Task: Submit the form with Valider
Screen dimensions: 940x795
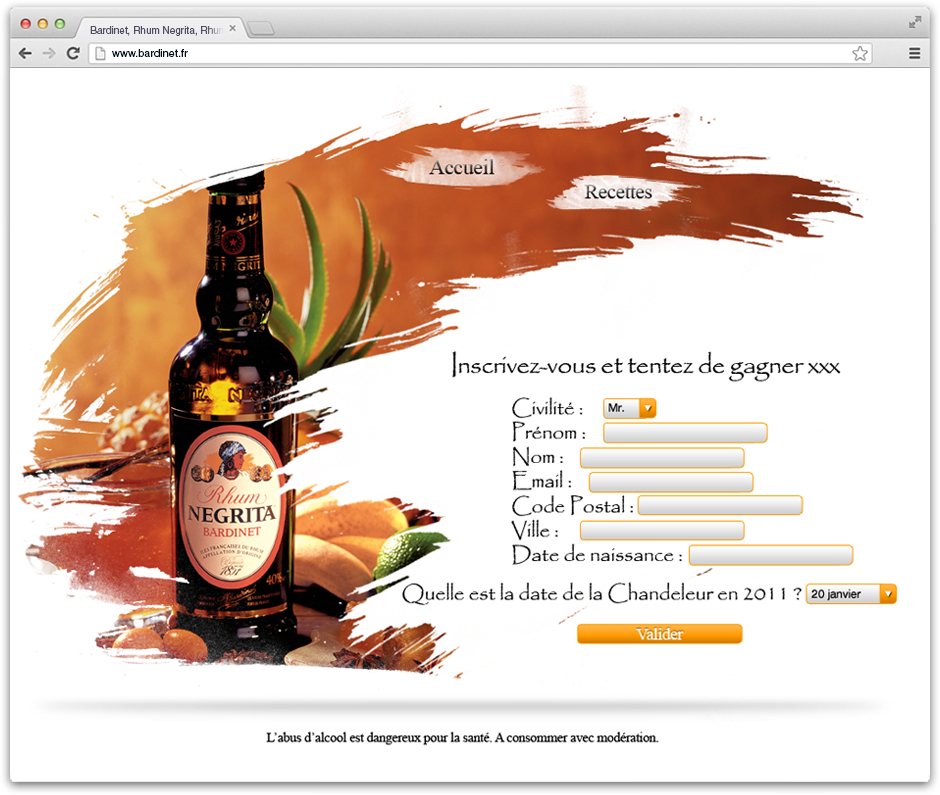Action: (660, 634)
